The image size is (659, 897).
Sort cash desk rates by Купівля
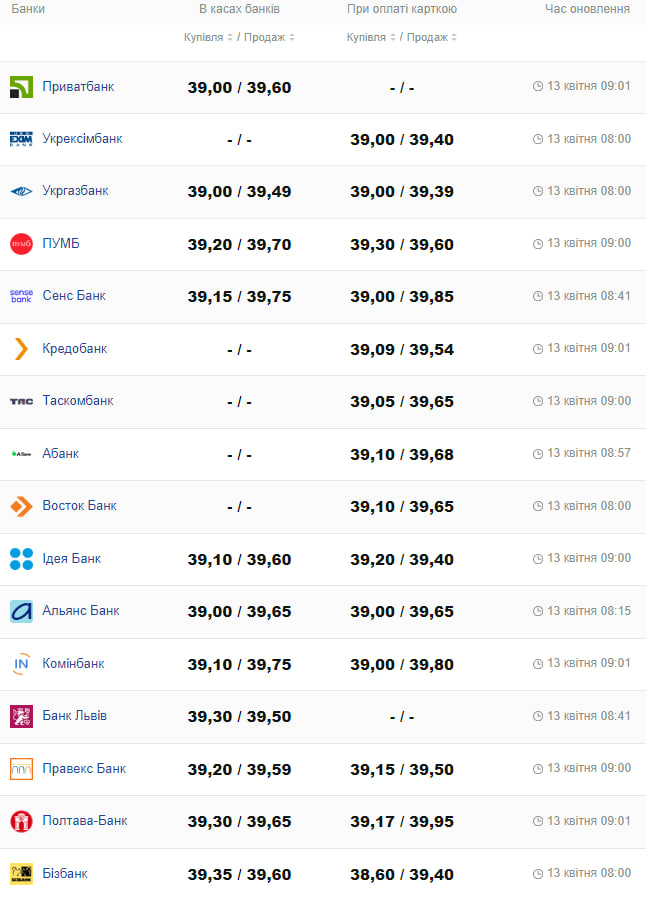pyautogui.click(x=208, y=38)
